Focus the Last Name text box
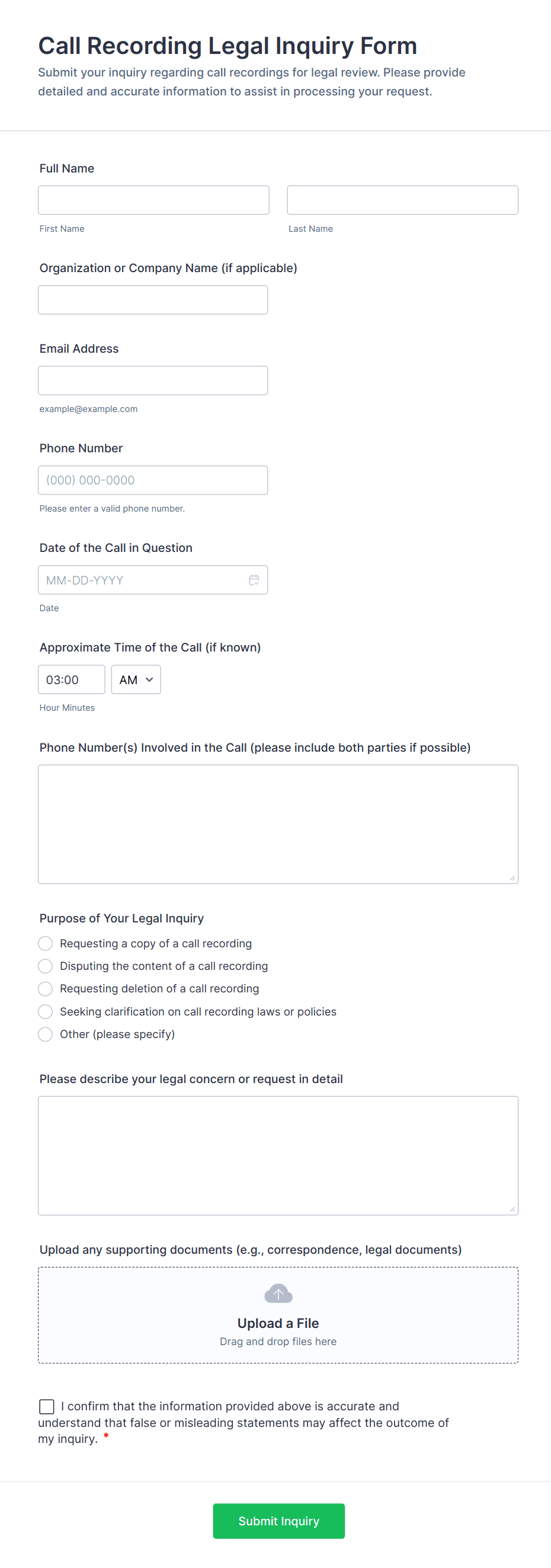 (402, 200)
